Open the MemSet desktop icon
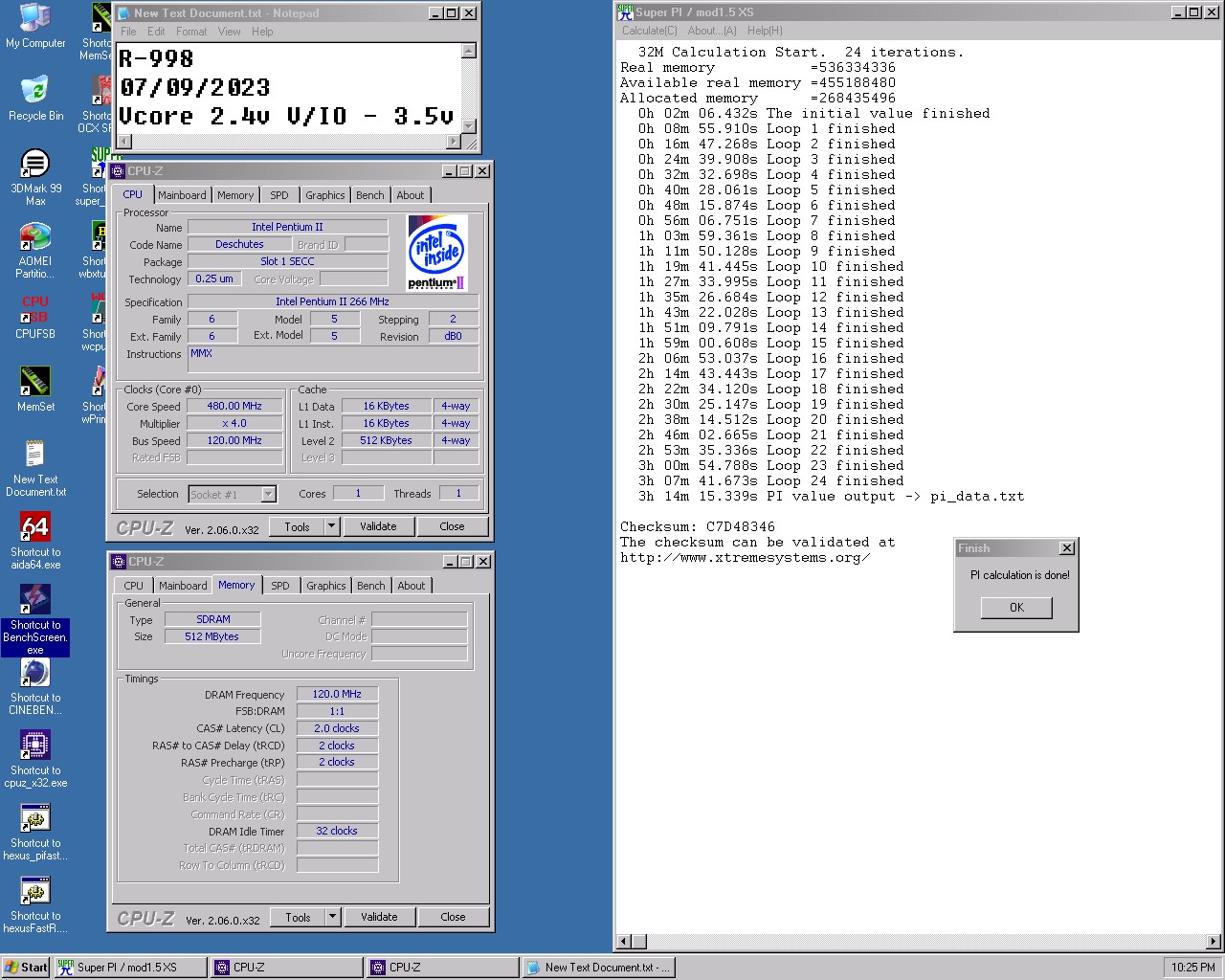Image resolution: width=1225 pixels, height=980 pixels. [x=35, y=390]
